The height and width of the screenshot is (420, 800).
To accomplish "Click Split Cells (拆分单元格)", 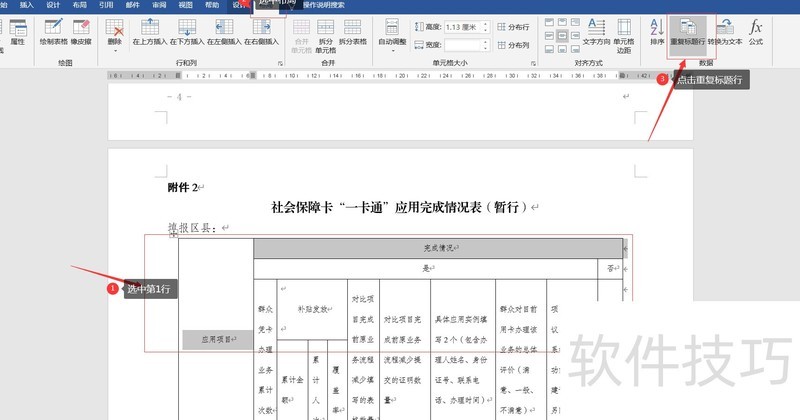I will [x=326, y=36].
